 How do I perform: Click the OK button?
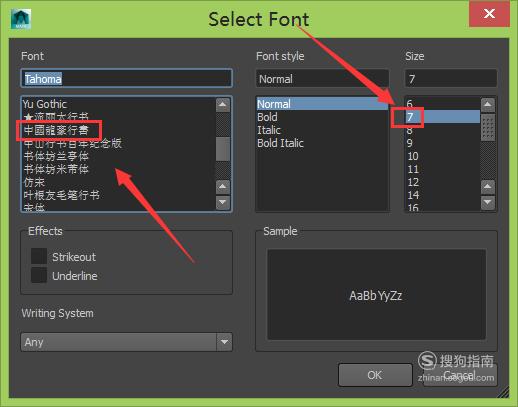click(x=375, y=375)
